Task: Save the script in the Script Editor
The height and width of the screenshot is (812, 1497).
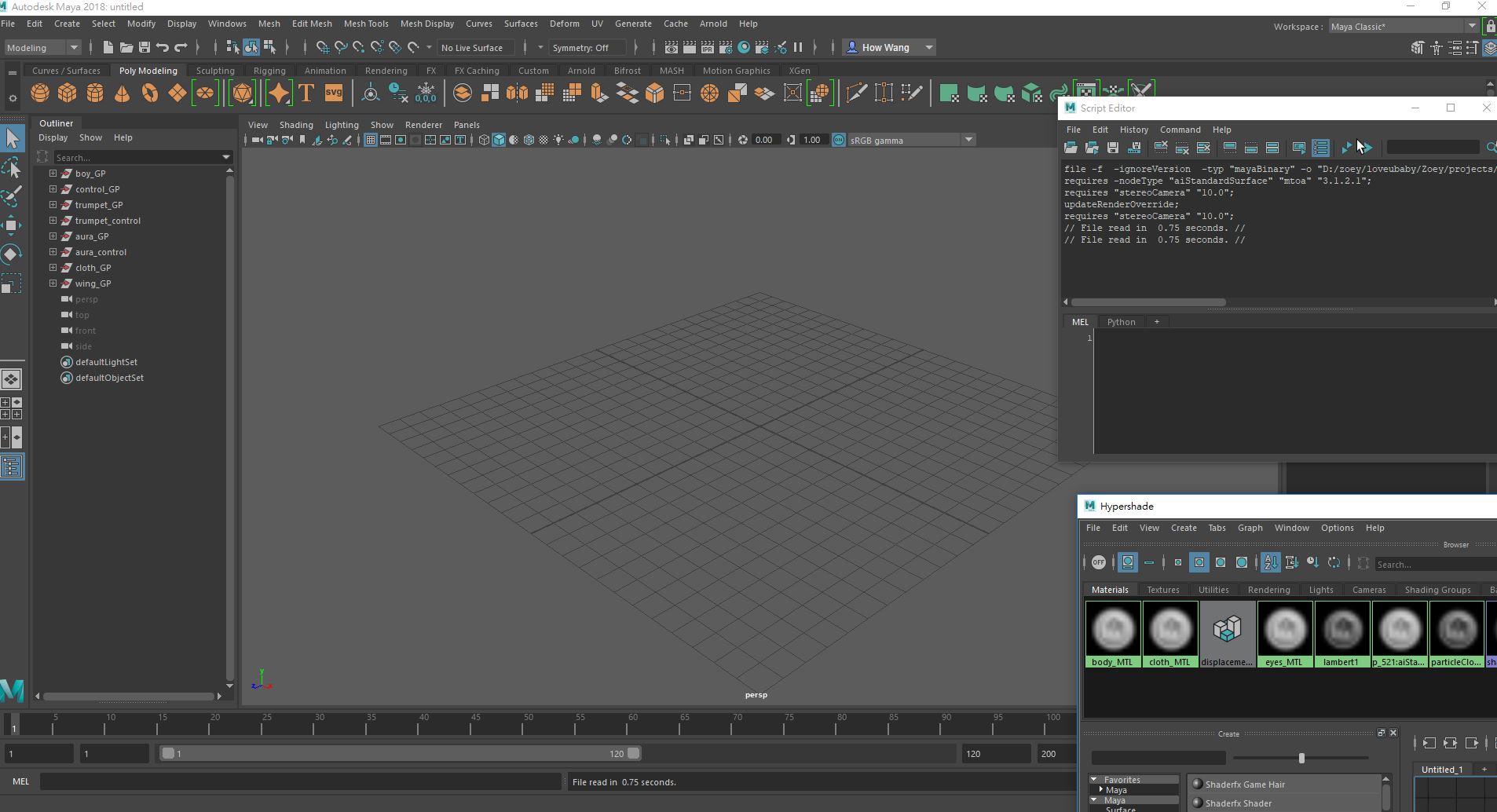Action: (x=1113, y=148)
